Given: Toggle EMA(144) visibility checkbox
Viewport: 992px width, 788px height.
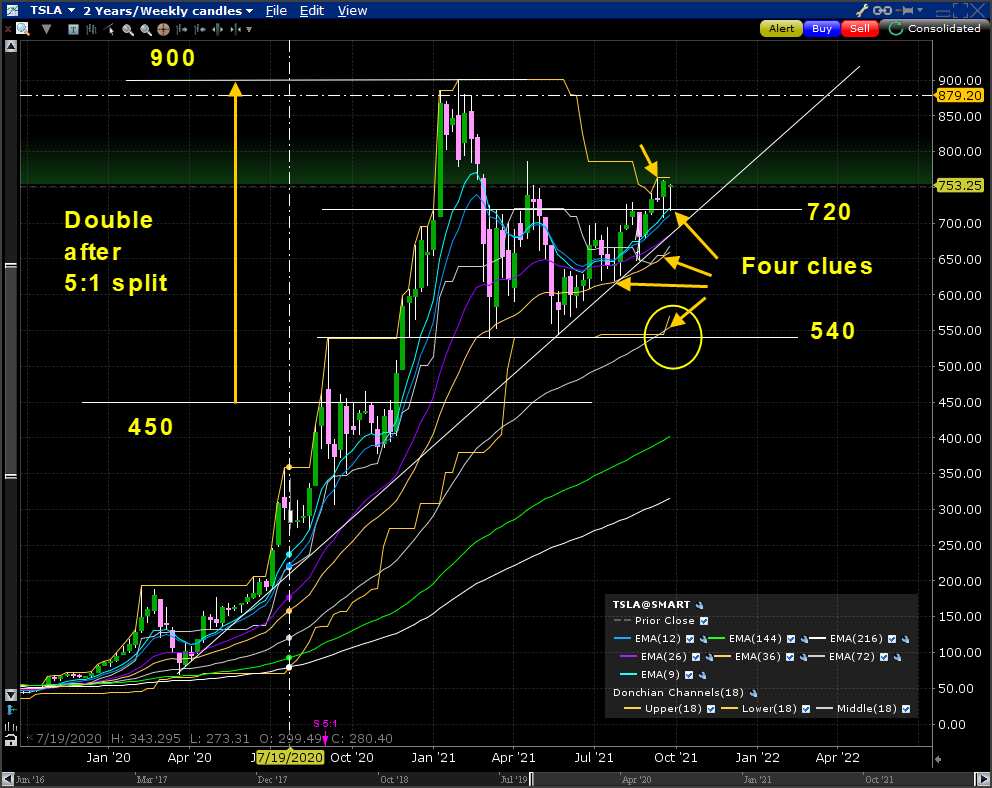Looking at the screenshot, I should point(791,639).
